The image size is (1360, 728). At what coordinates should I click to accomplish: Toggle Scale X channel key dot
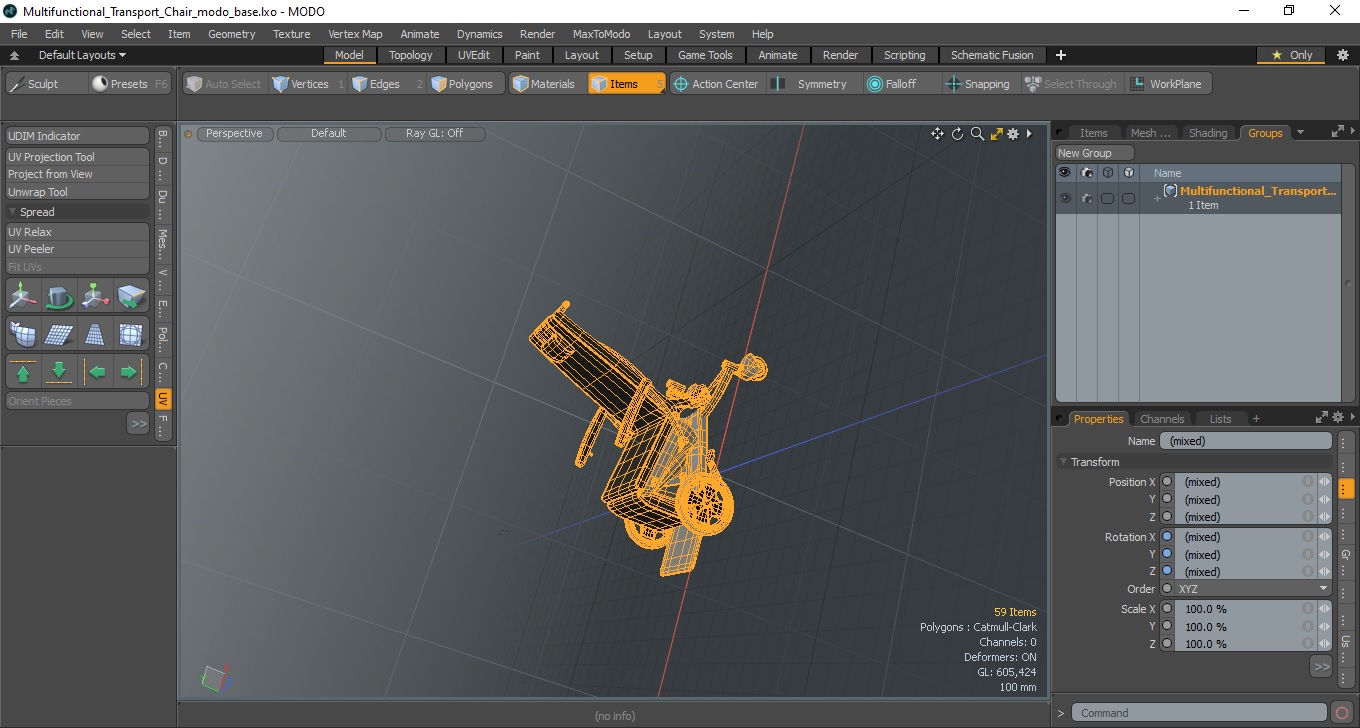click(x=1167, y=609)
